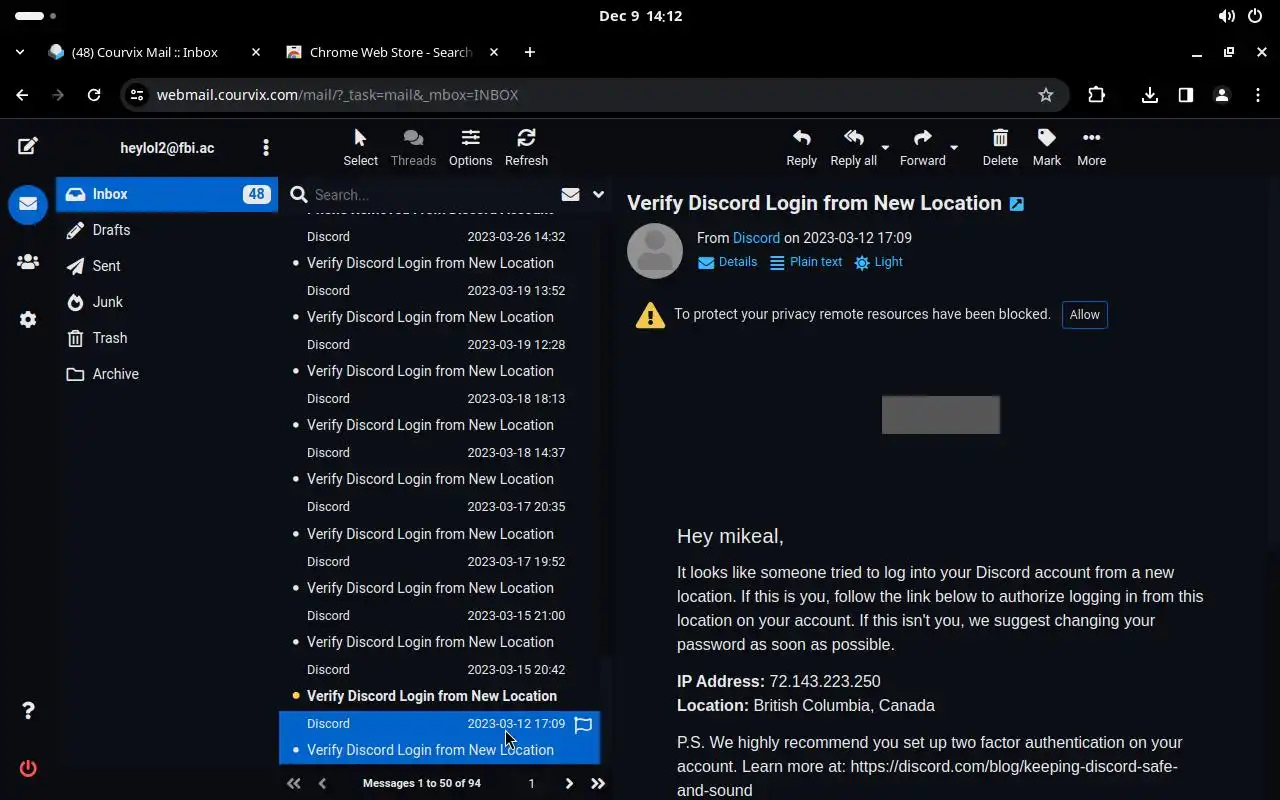Viewport: 1280px width, 800px height.
Task: Open message dated 2023-03-17 20:35
Action: (440, 520)
